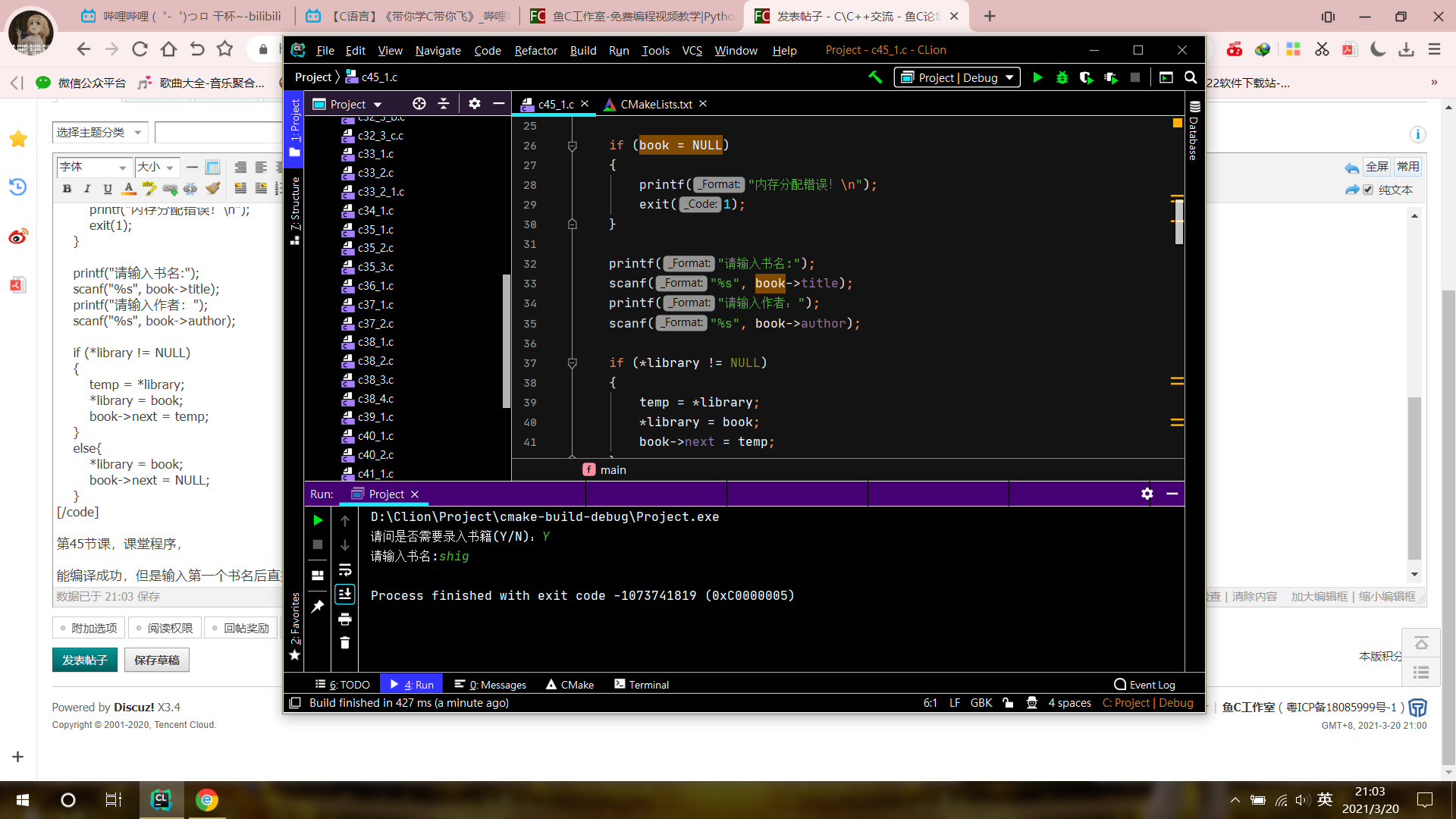Open font color picker in forum editor
Viewport: 1456px width, 819px height.
click(x=129, y=189)
